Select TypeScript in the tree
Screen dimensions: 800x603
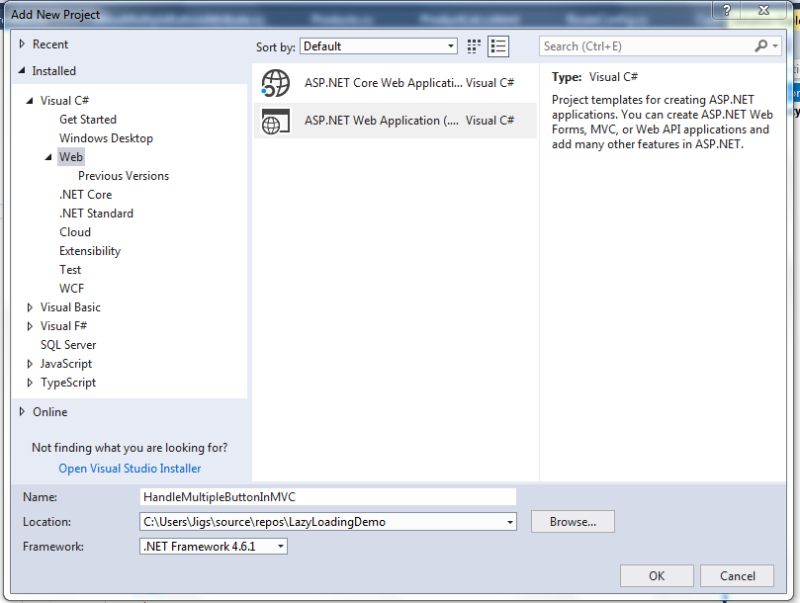pos(68,383)
